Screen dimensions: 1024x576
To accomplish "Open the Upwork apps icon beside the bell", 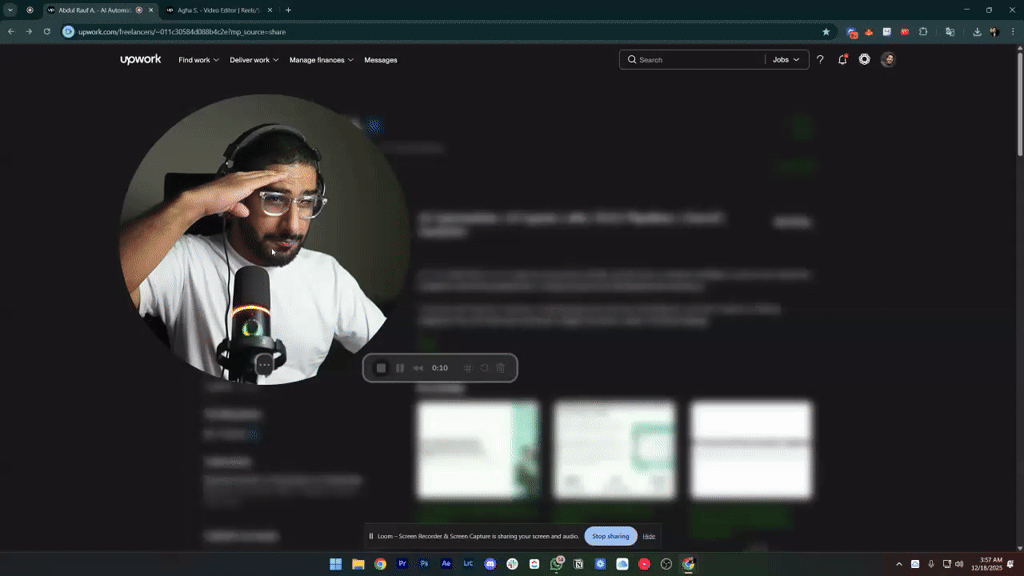I will (864, 59).
